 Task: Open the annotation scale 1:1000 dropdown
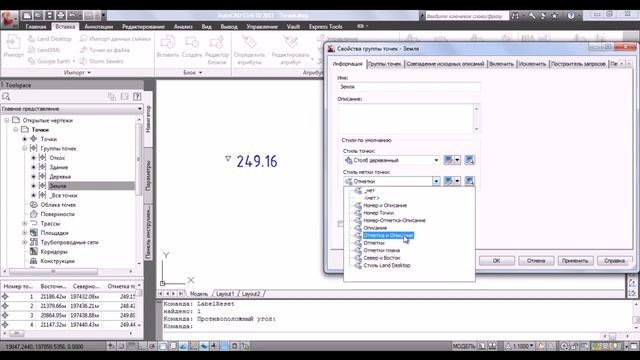pos(520,346)
